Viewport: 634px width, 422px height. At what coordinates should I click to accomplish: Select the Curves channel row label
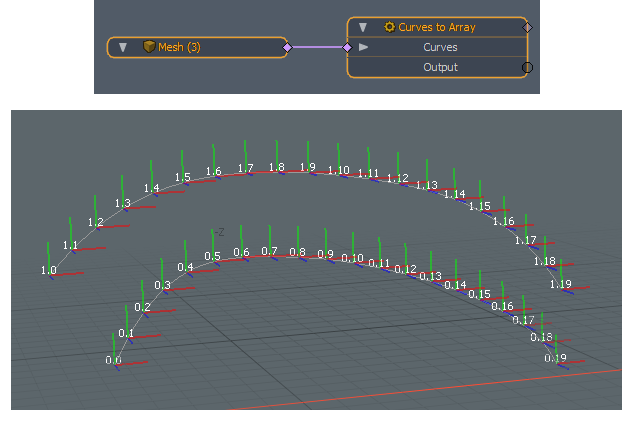tap(440, 47)
